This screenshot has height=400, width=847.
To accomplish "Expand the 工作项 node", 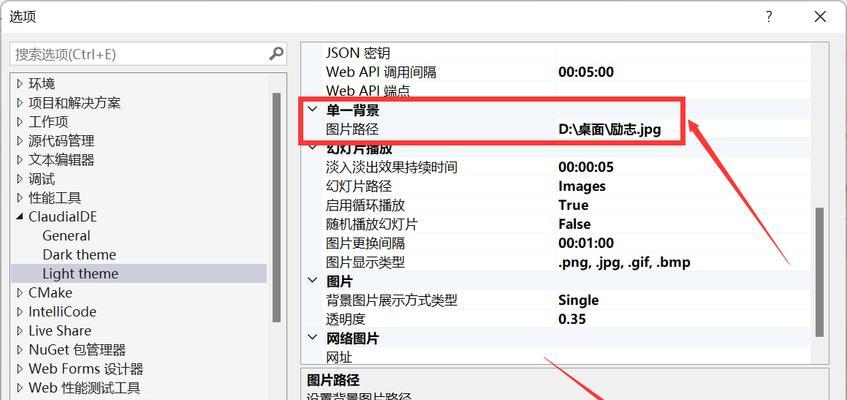I will pos(19,122).
